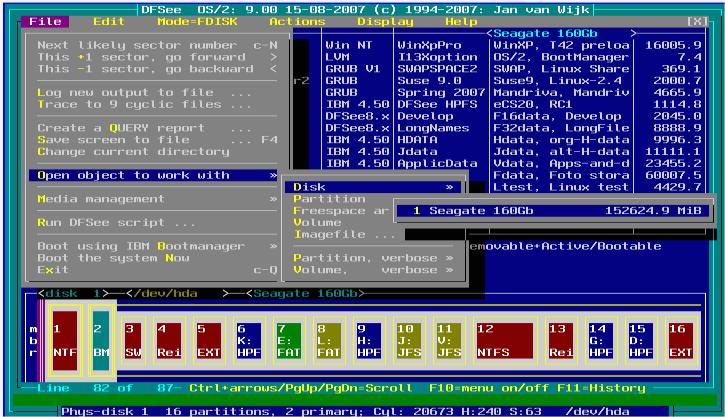Click partition block 14 G: HPF

(601, 341)
